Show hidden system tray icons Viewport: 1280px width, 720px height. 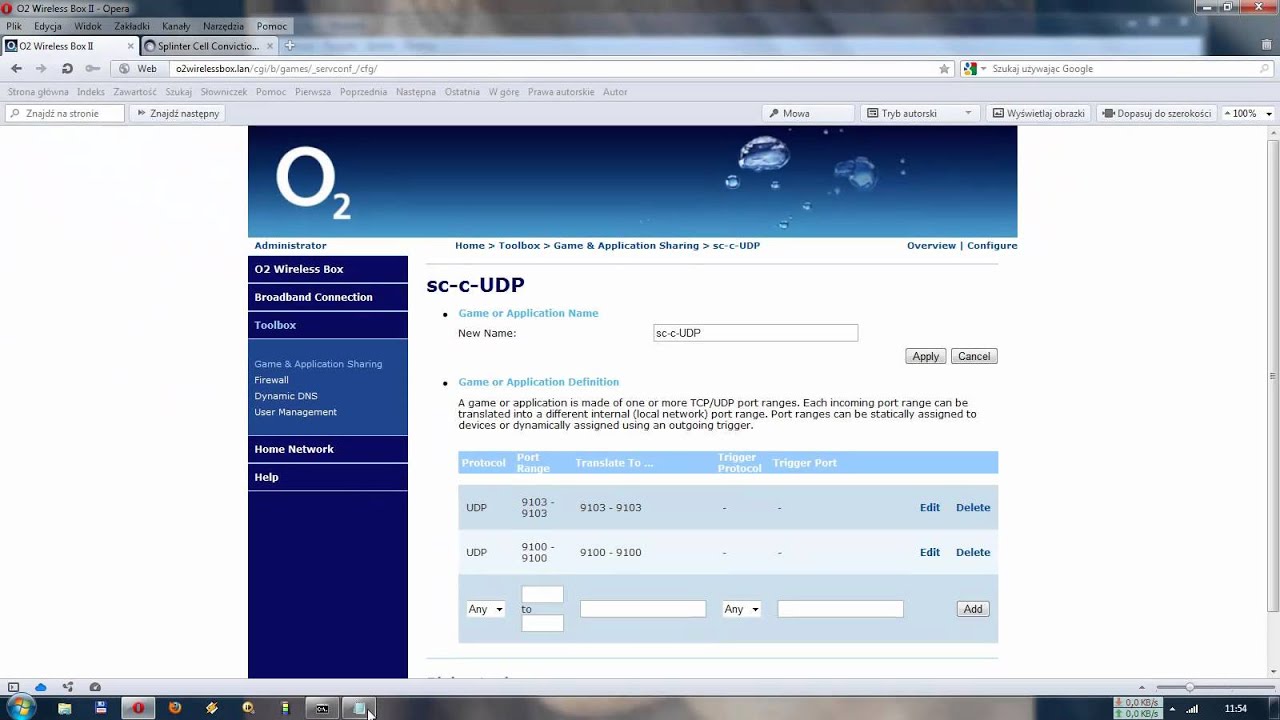click(x=1172, y=708)
